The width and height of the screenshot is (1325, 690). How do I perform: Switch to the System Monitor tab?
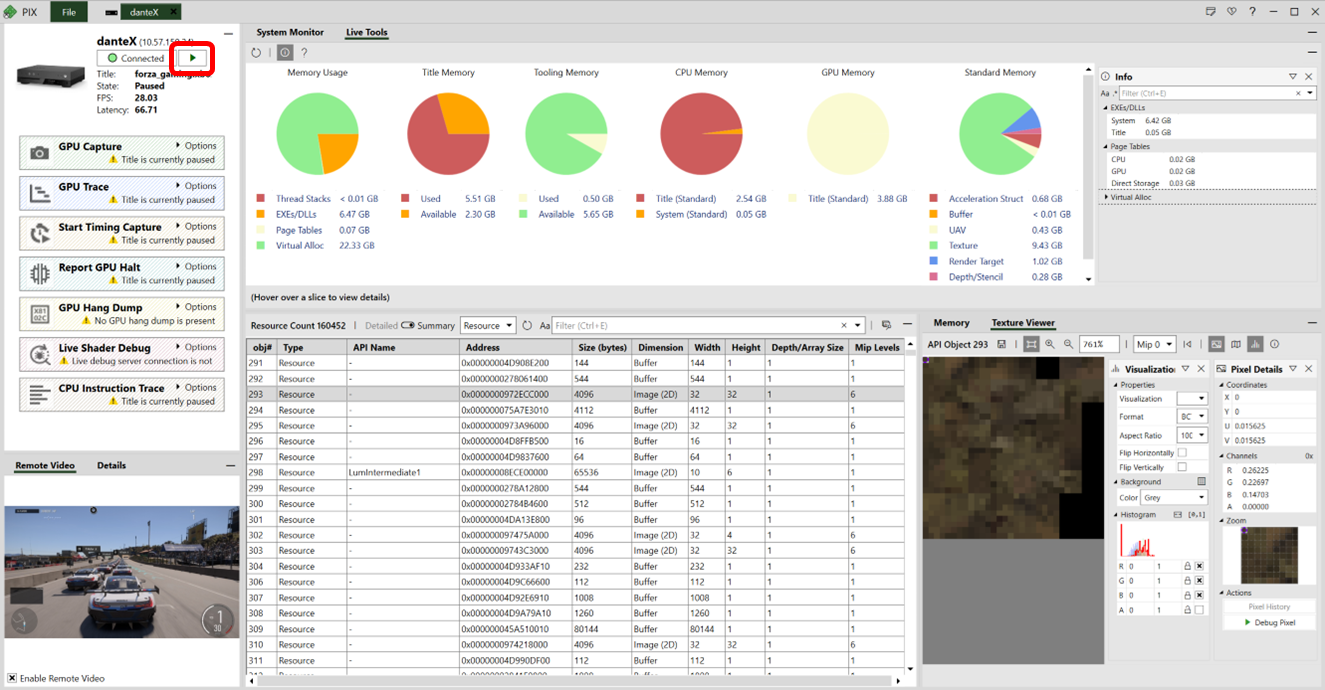pos(290,32)
